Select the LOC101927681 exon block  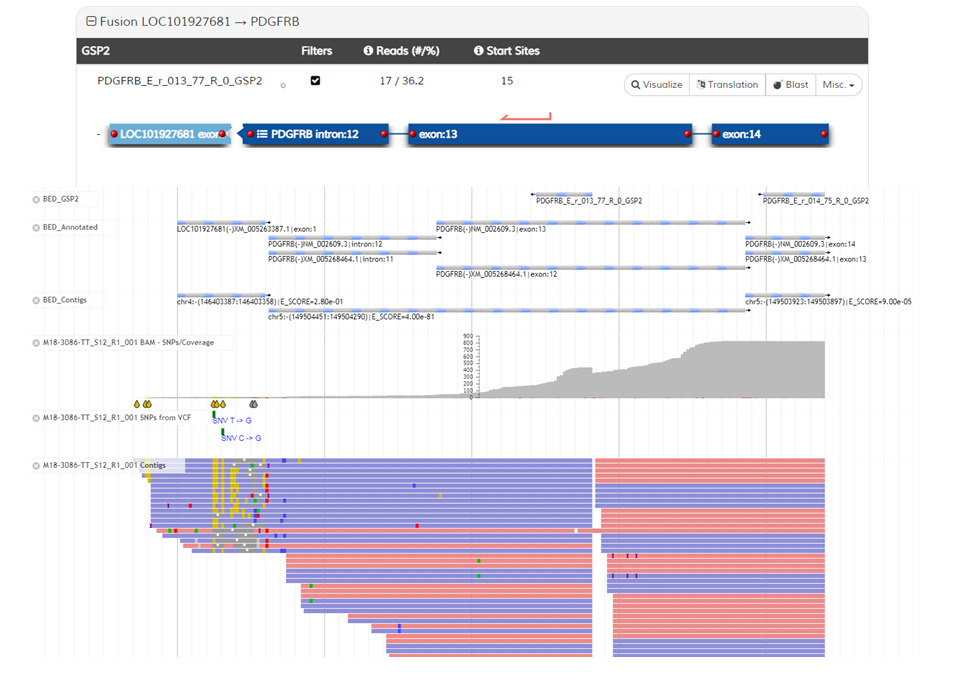pos(169,133)
